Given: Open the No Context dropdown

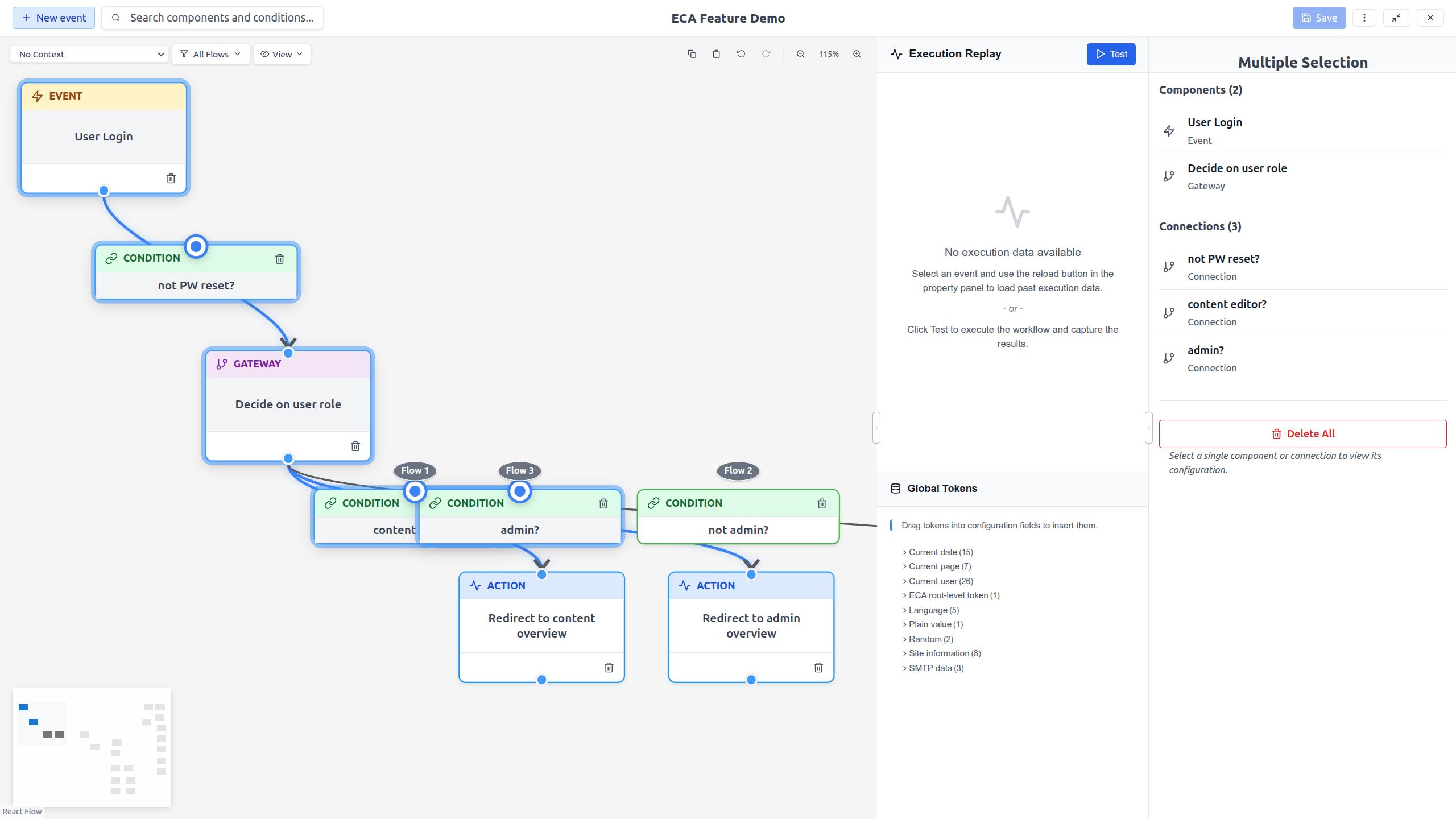Looking at the screenshot, I should pyautogui.click(x=89, y=54).
